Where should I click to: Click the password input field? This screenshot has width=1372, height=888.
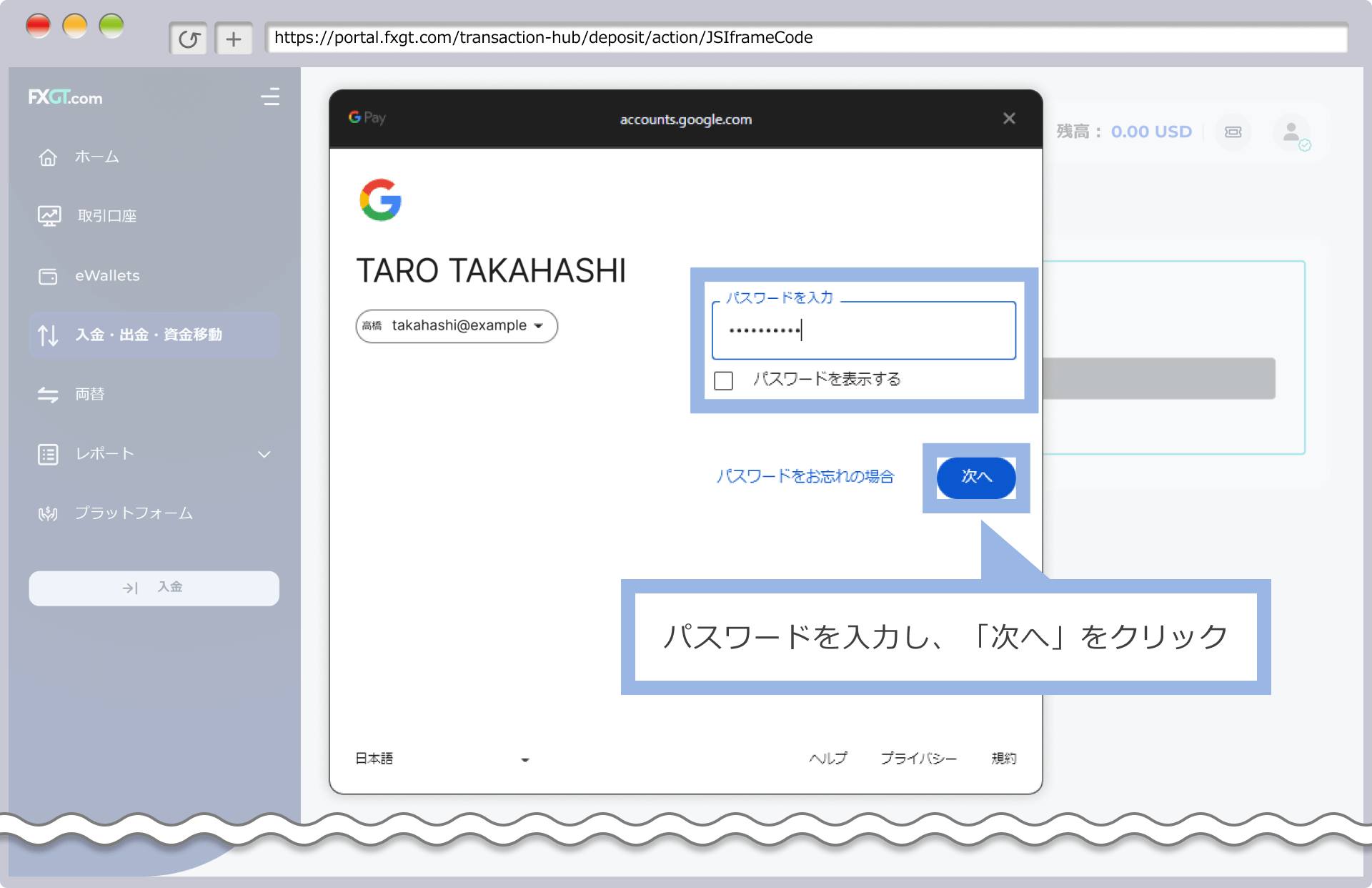864,330
